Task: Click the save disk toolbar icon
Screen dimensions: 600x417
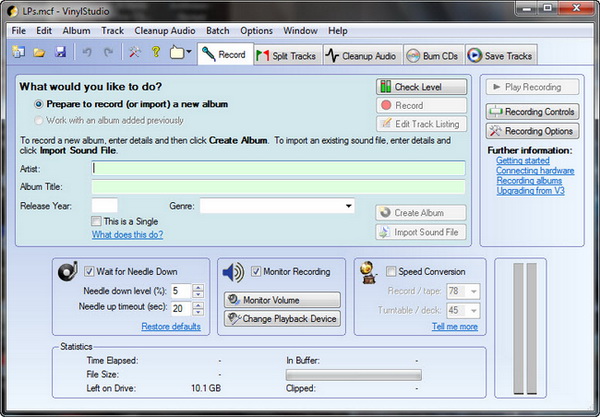Action: click(61, 52)
